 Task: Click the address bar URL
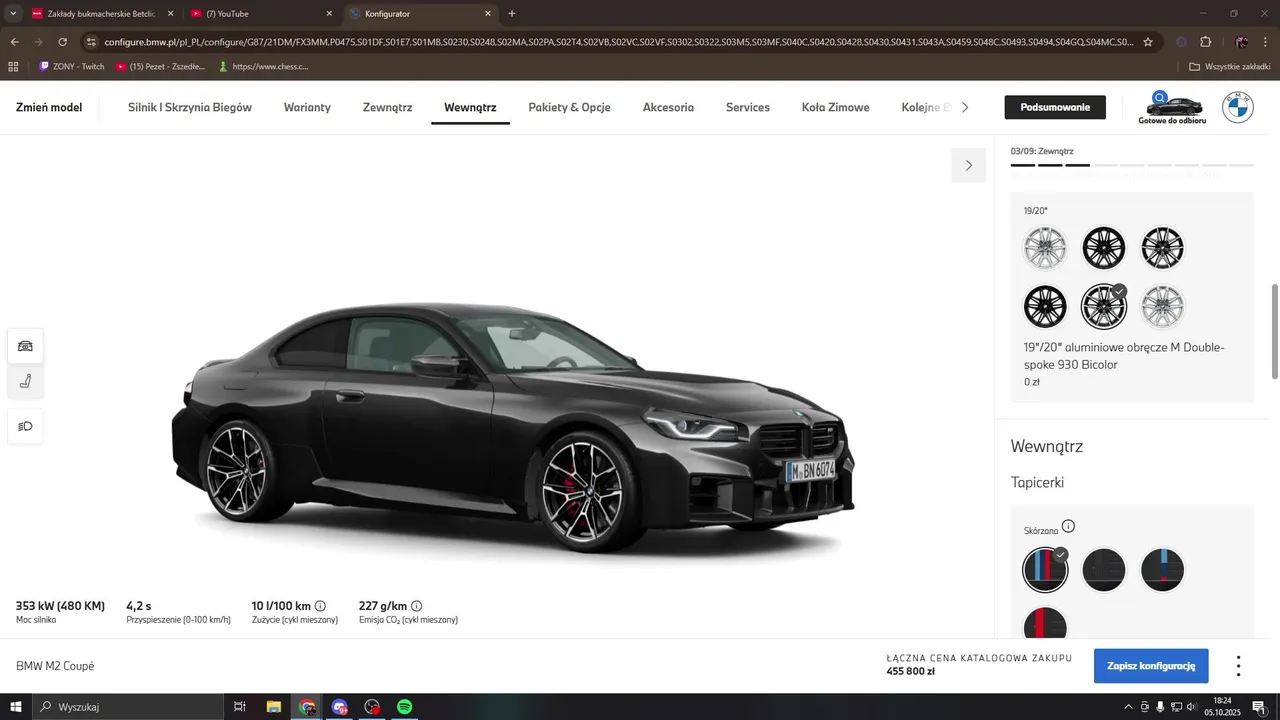[619, 42]
